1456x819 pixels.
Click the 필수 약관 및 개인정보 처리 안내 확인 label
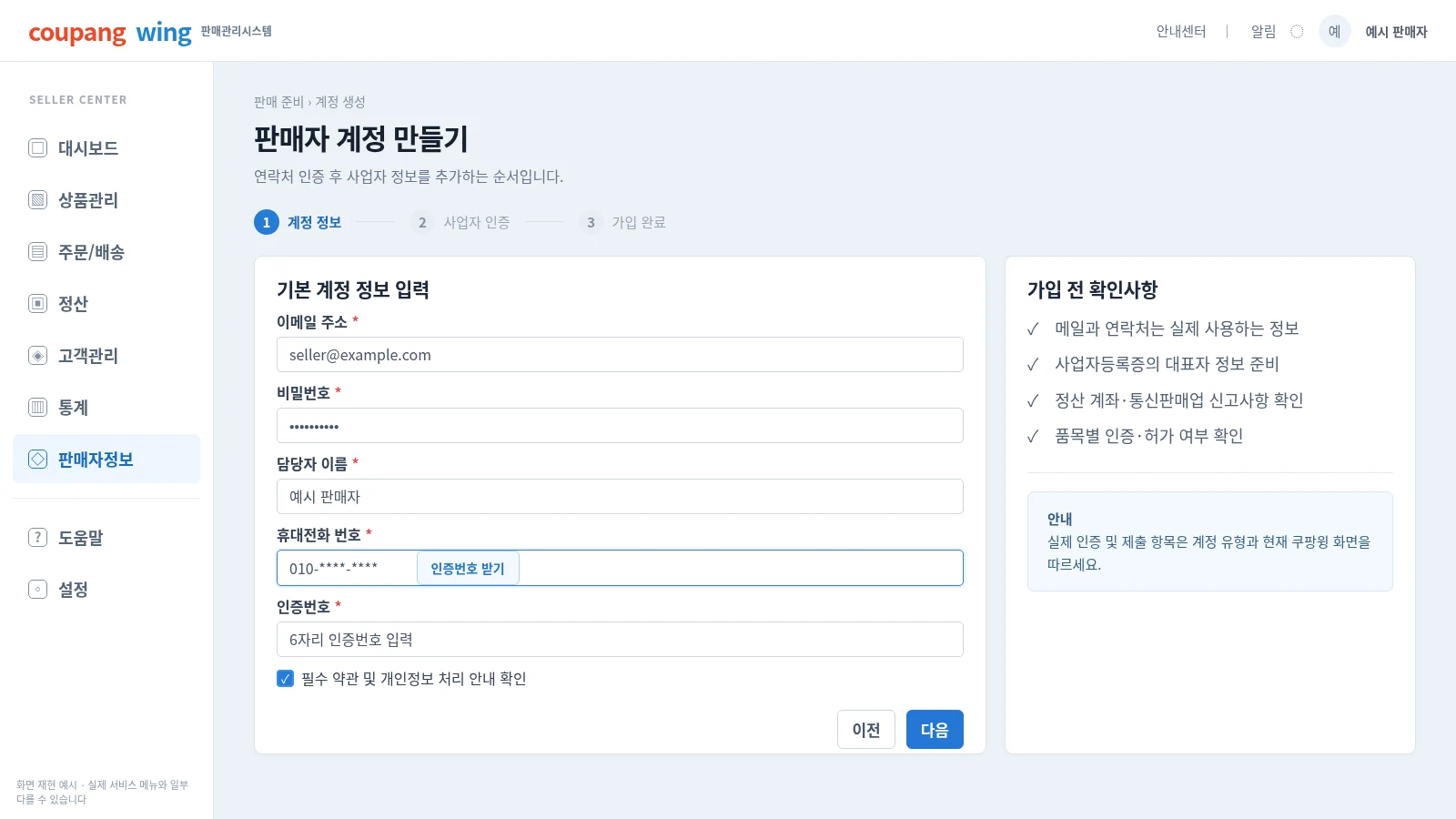(414, 679)
